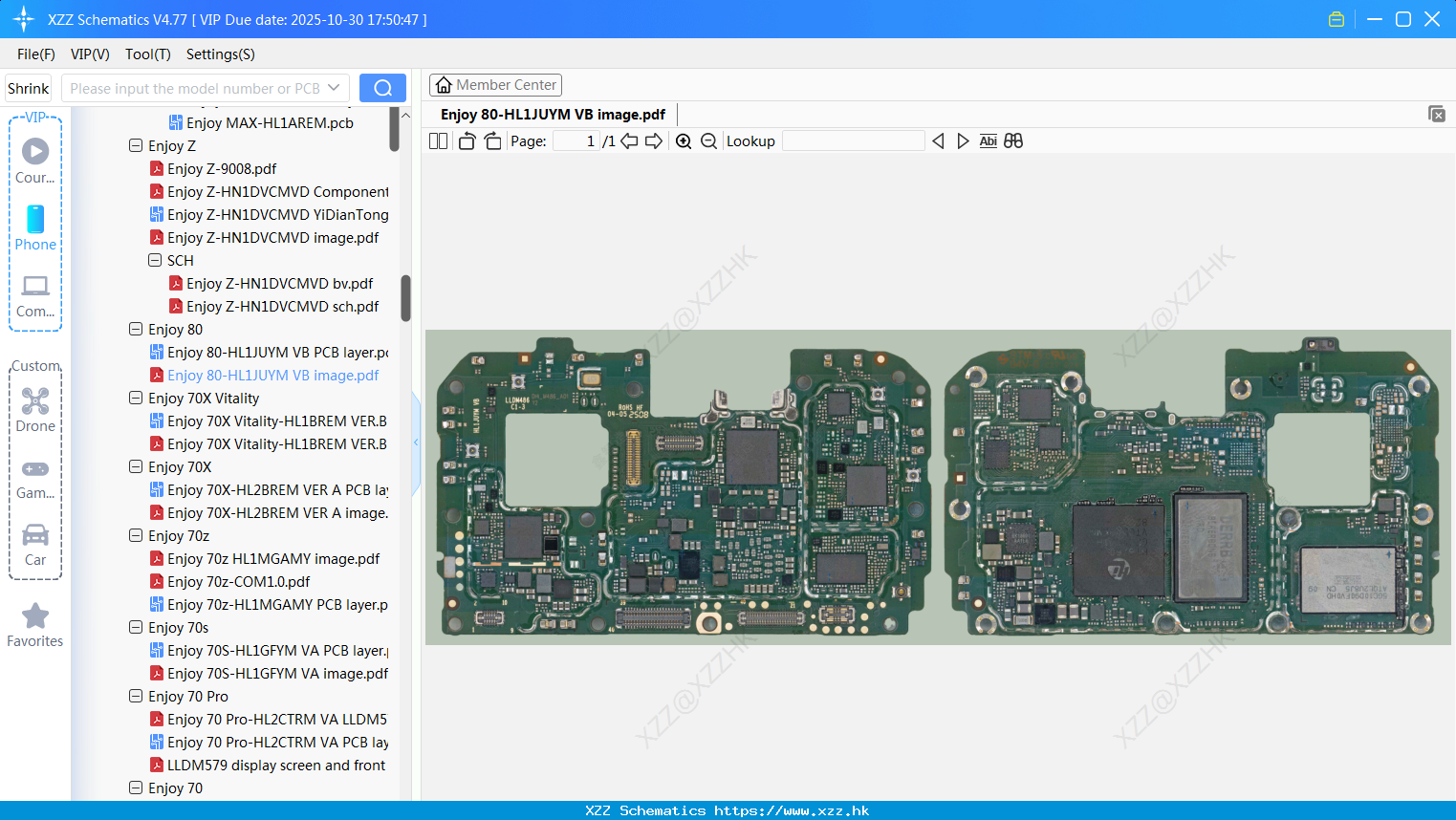The width and height of the screenshot is (1456, 820).
Task: Open the VIP(V) menu
Action: tap(90, 54)
